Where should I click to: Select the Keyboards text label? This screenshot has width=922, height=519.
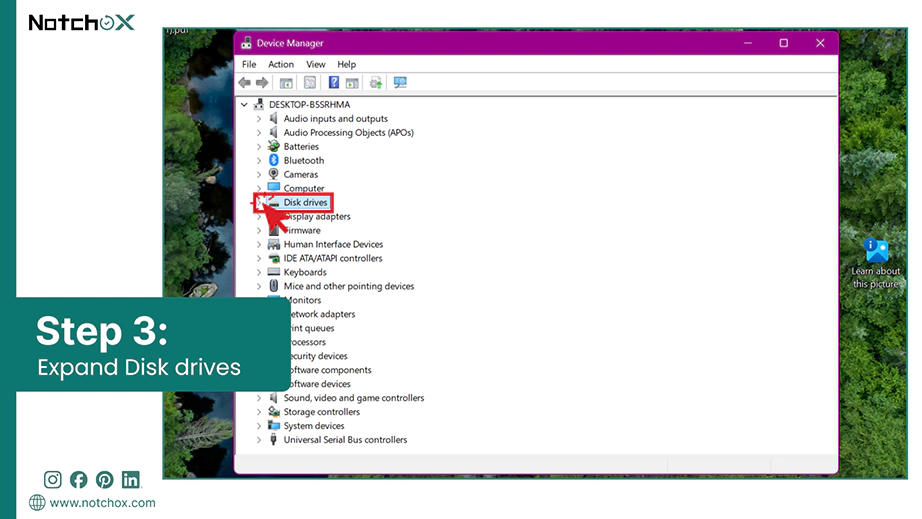pyautogui.click(x=305, y=272)
